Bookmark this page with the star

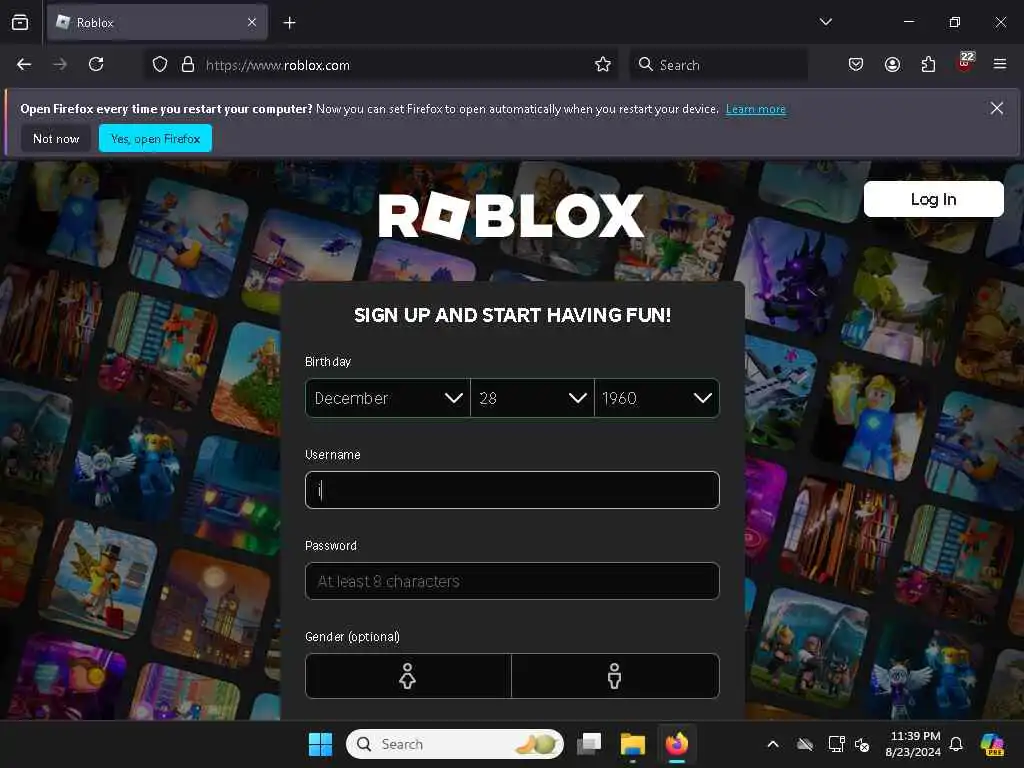click(x=603, y=65)
